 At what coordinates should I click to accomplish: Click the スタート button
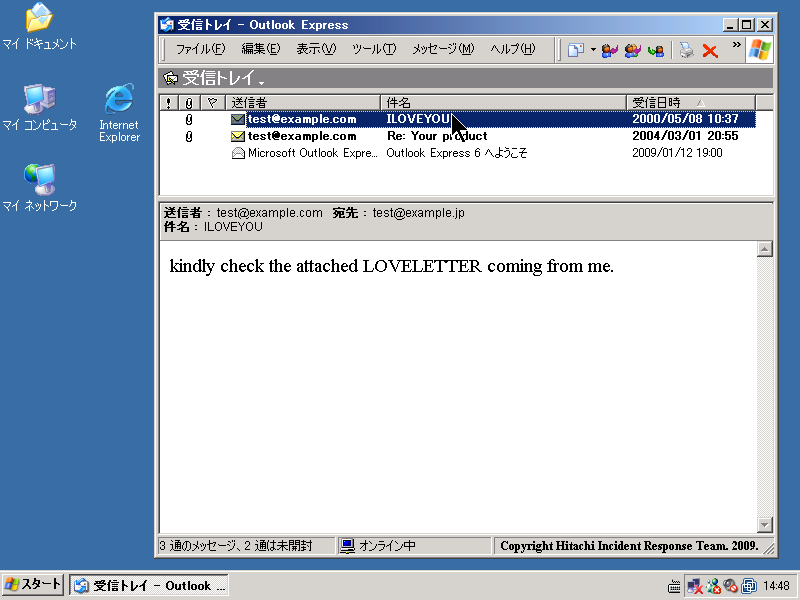point(31,584)
